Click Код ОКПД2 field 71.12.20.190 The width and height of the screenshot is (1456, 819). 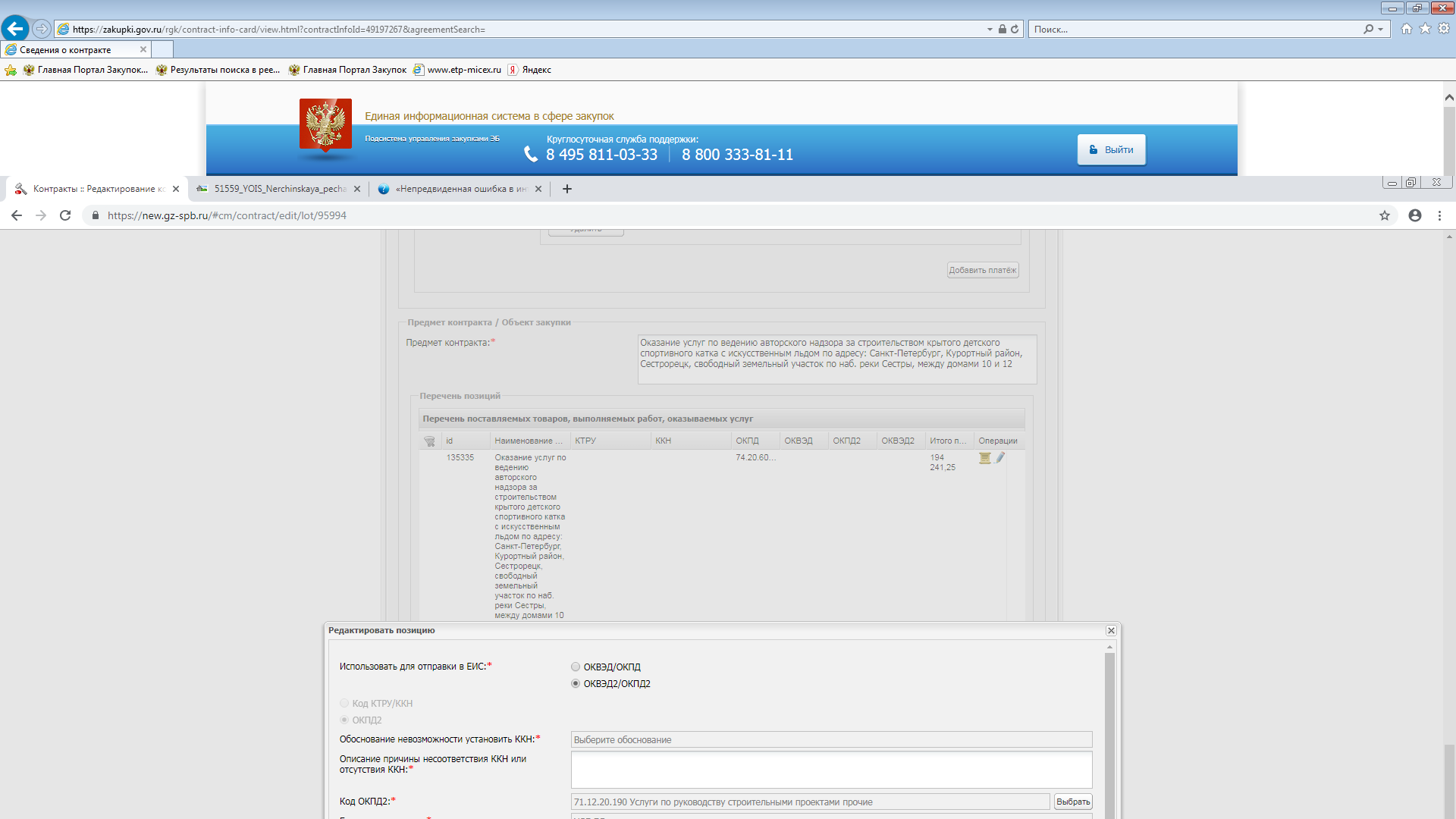point(810,802)
